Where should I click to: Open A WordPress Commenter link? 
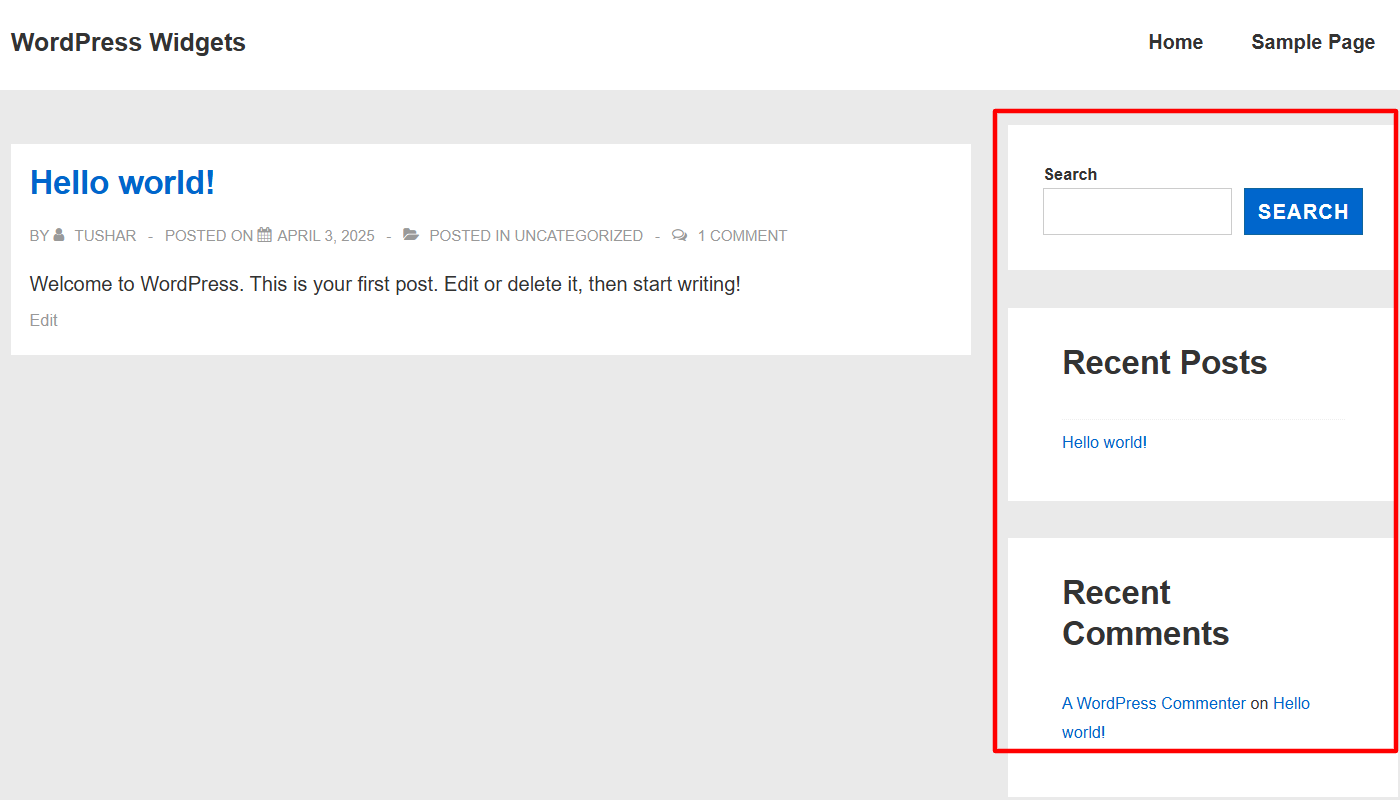click(x=1154, y=703)
